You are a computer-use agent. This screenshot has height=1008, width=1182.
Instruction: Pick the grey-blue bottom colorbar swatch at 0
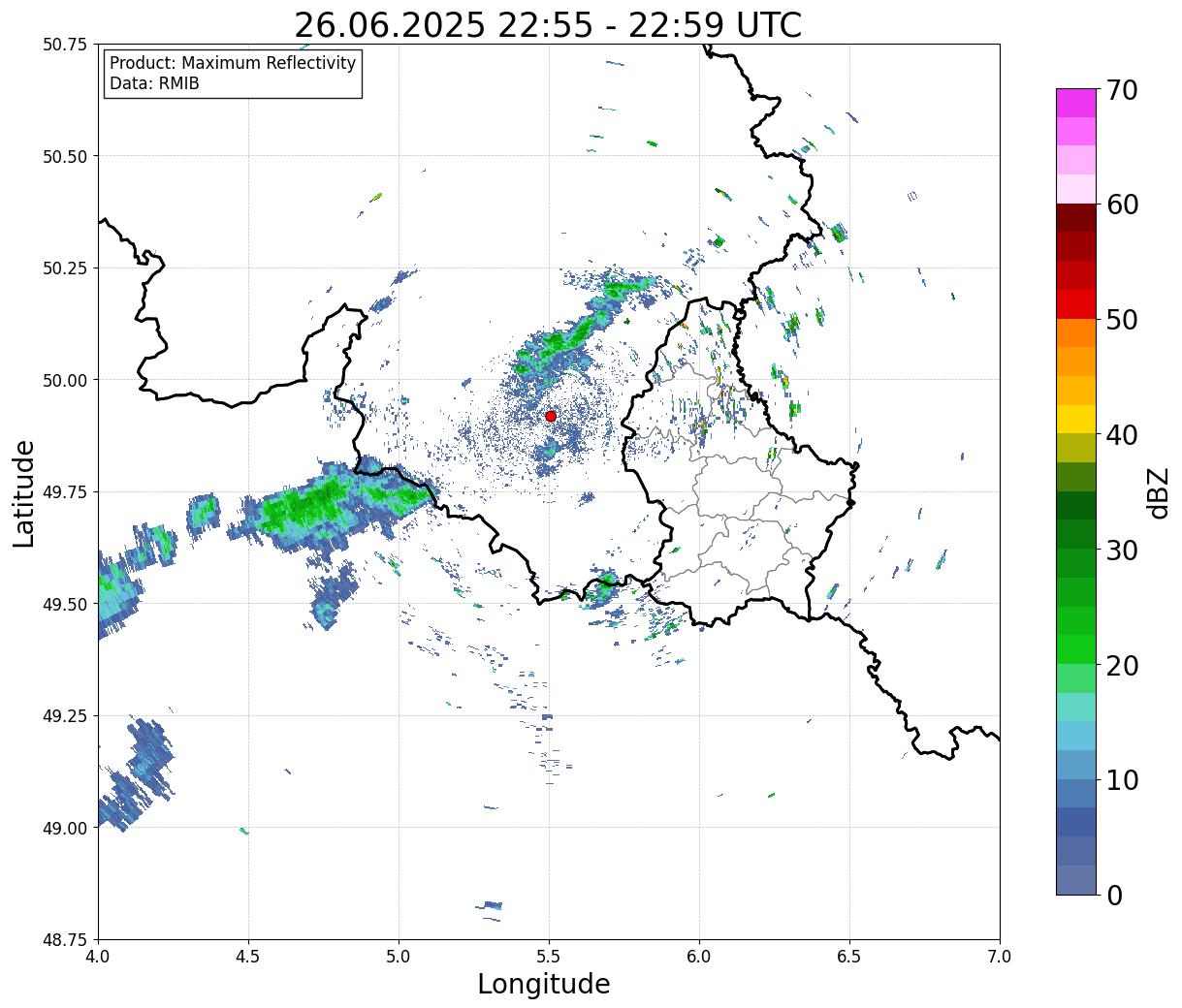click(1076, 879)
